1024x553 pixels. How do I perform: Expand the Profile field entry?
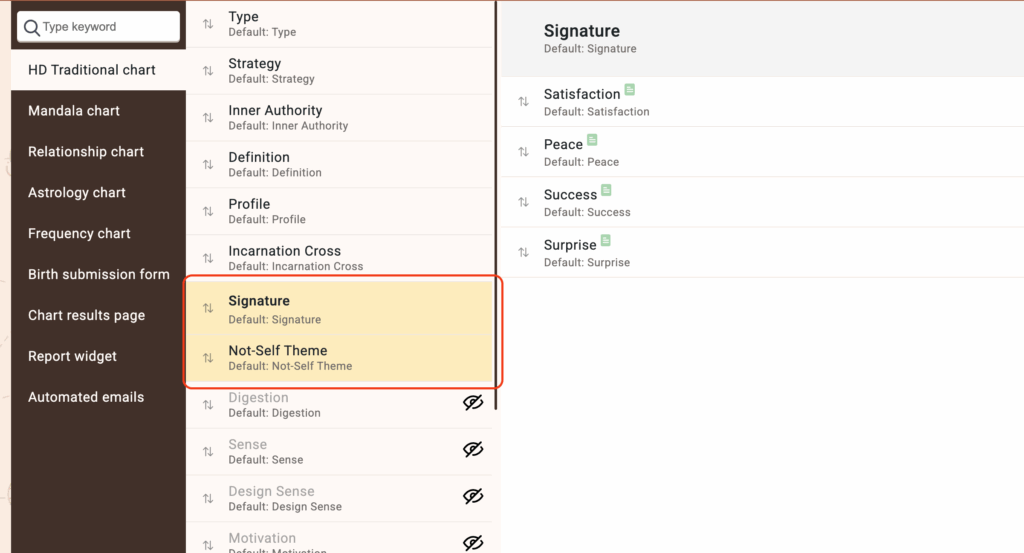(249, 210)
